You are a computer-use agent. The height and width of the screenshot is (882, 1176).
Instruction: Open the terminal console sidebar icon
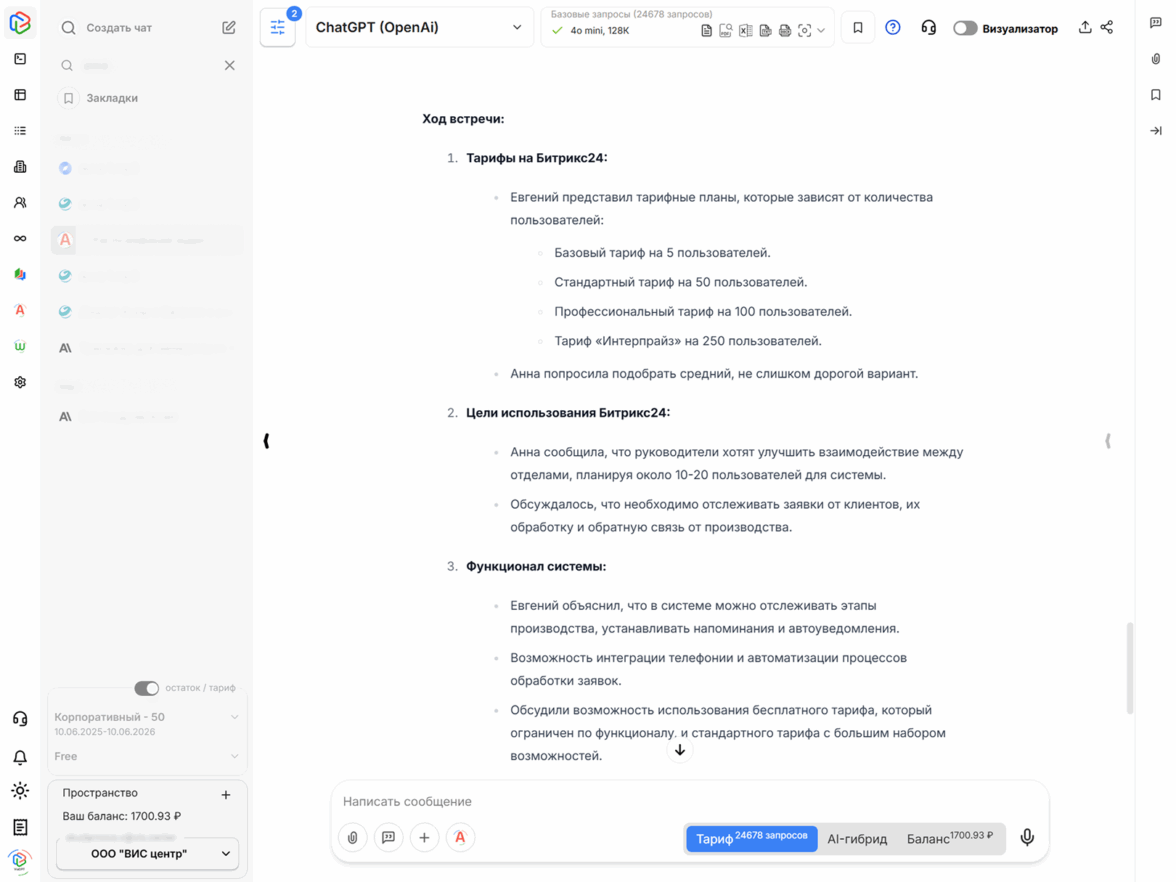point(20,58)
